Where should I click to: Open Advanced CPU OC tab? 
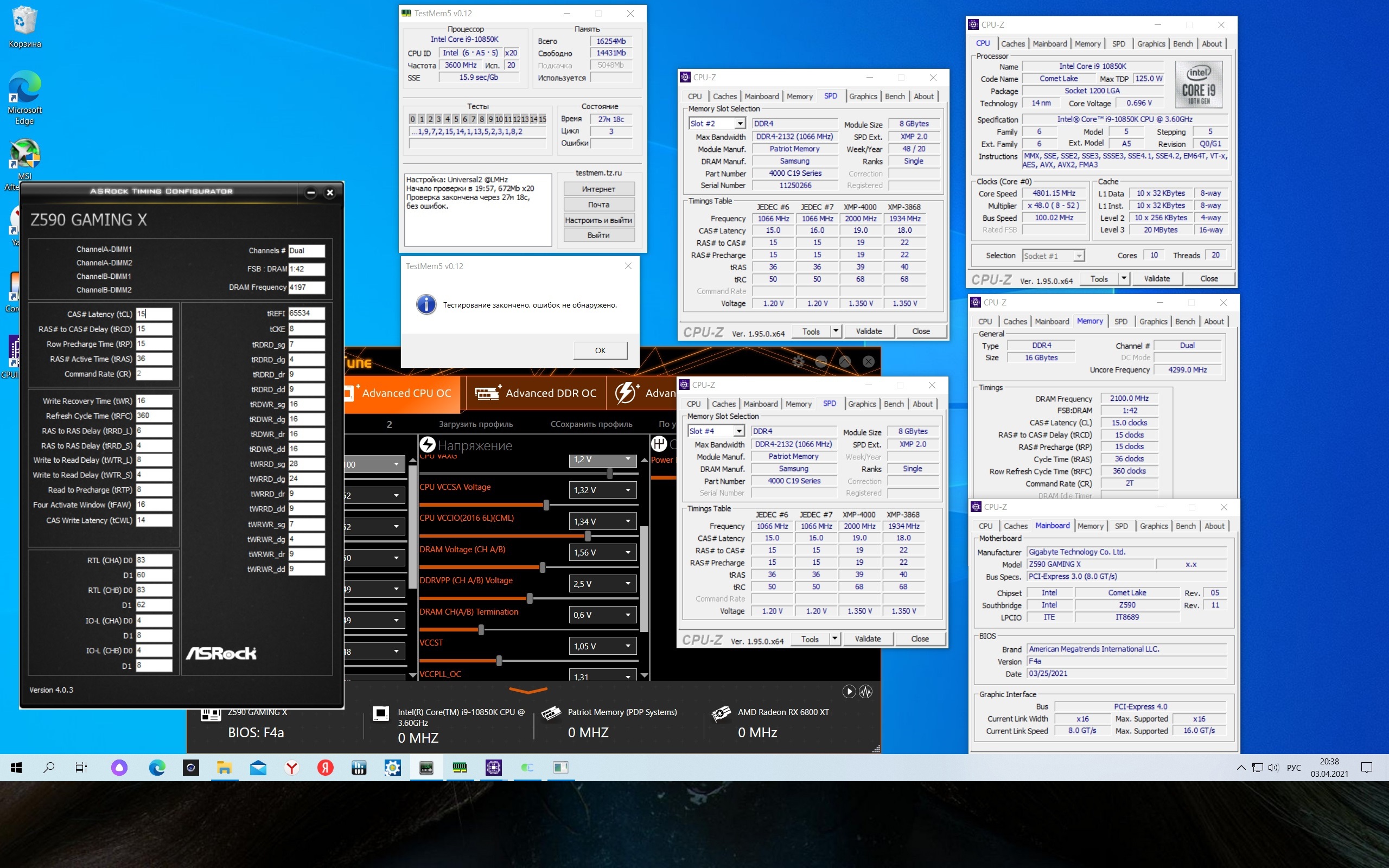pyautogui.click(x=406, y=393)
